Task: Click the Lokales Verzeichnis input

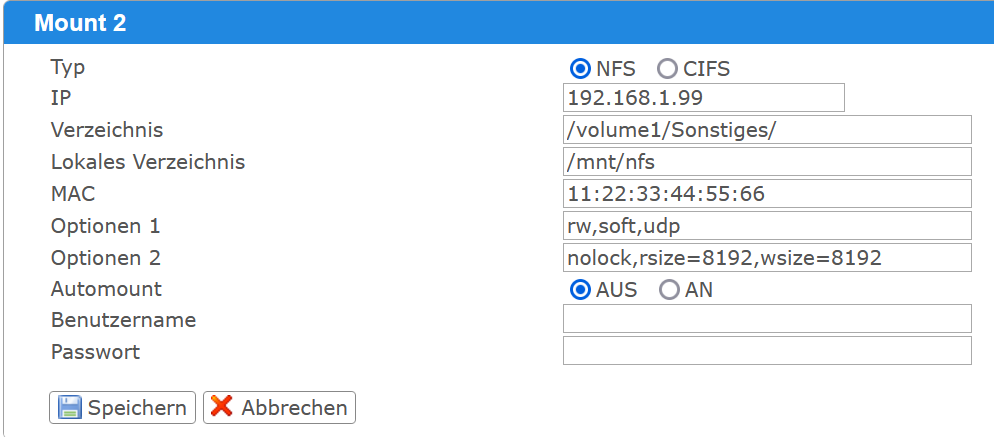Action: [x=767, y=162]
